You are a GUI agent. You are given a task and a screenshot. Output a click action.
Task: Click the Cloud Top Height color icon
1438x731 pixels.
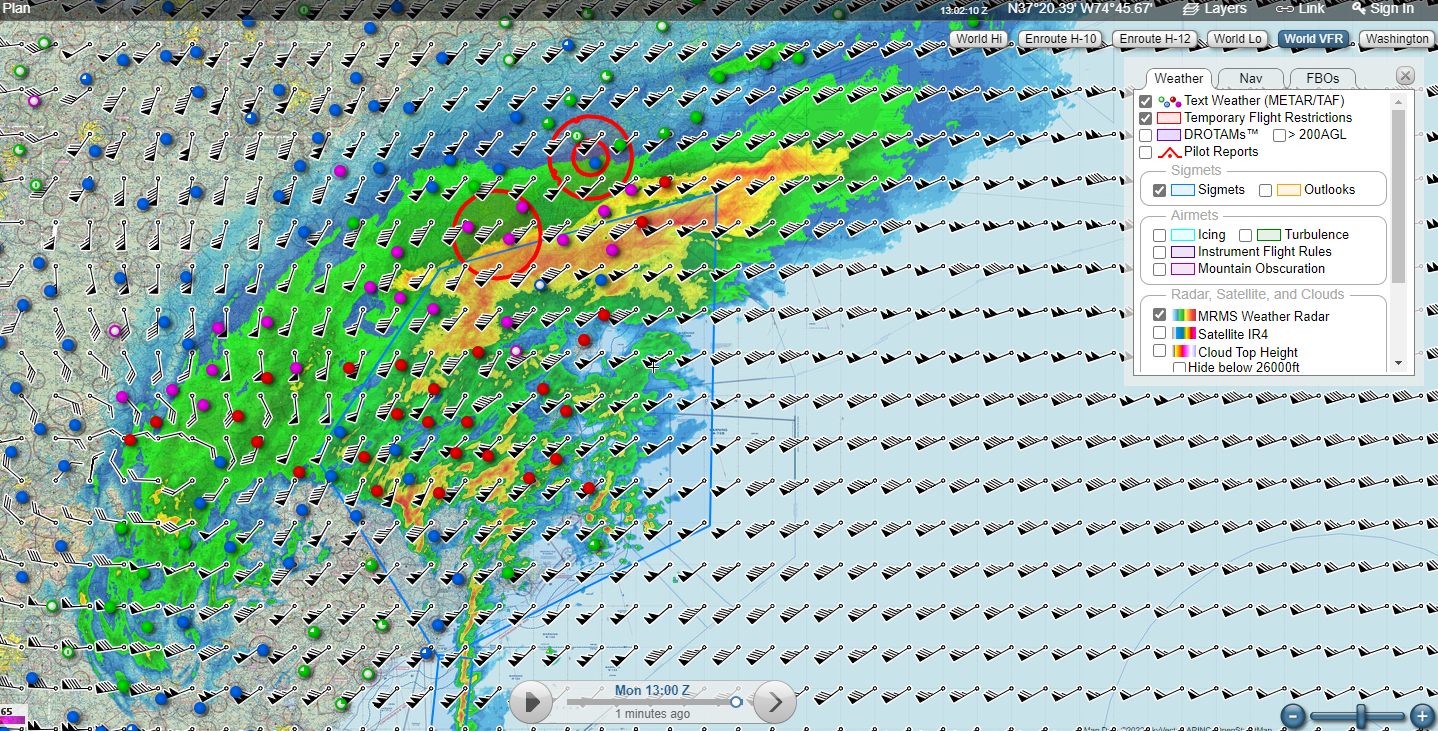tap(1183, 352)
